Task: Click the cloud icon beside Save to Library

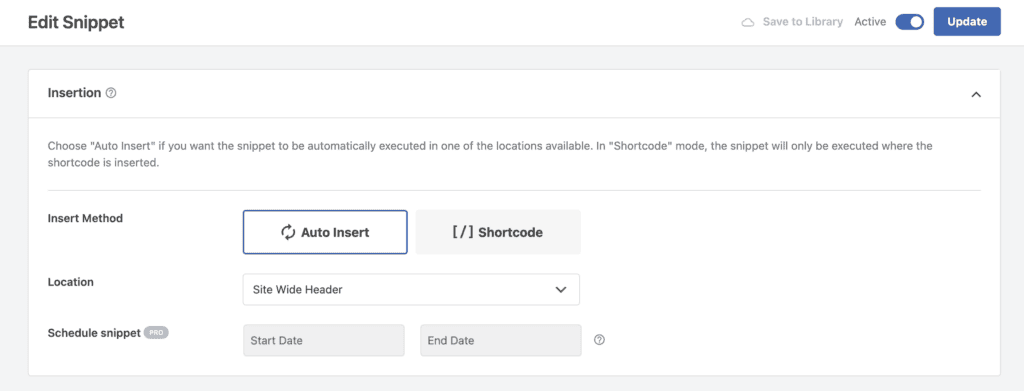Action: point(748,22)
